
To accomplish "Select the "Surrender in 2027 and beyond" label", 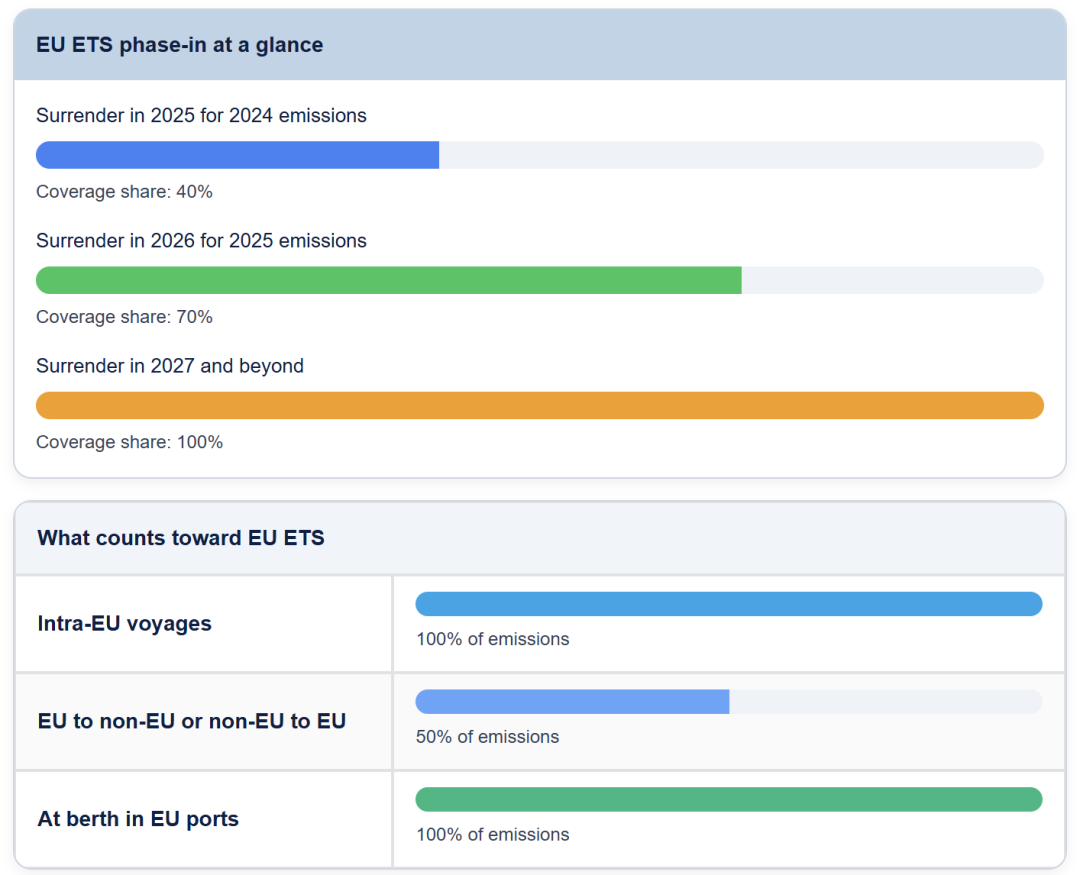I will 170,366.
